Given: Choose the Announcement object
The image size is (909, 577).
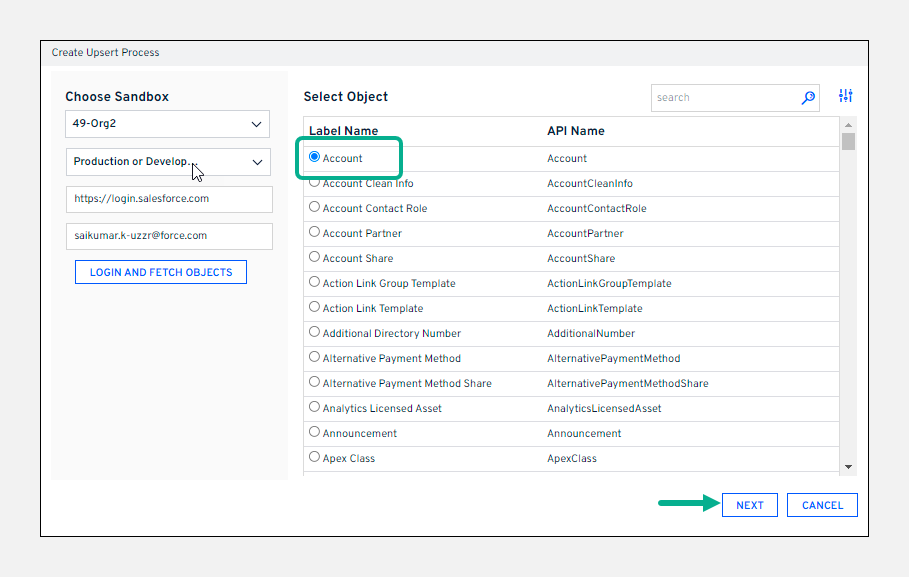Looking at the screenshot, I should pos(314,432).
